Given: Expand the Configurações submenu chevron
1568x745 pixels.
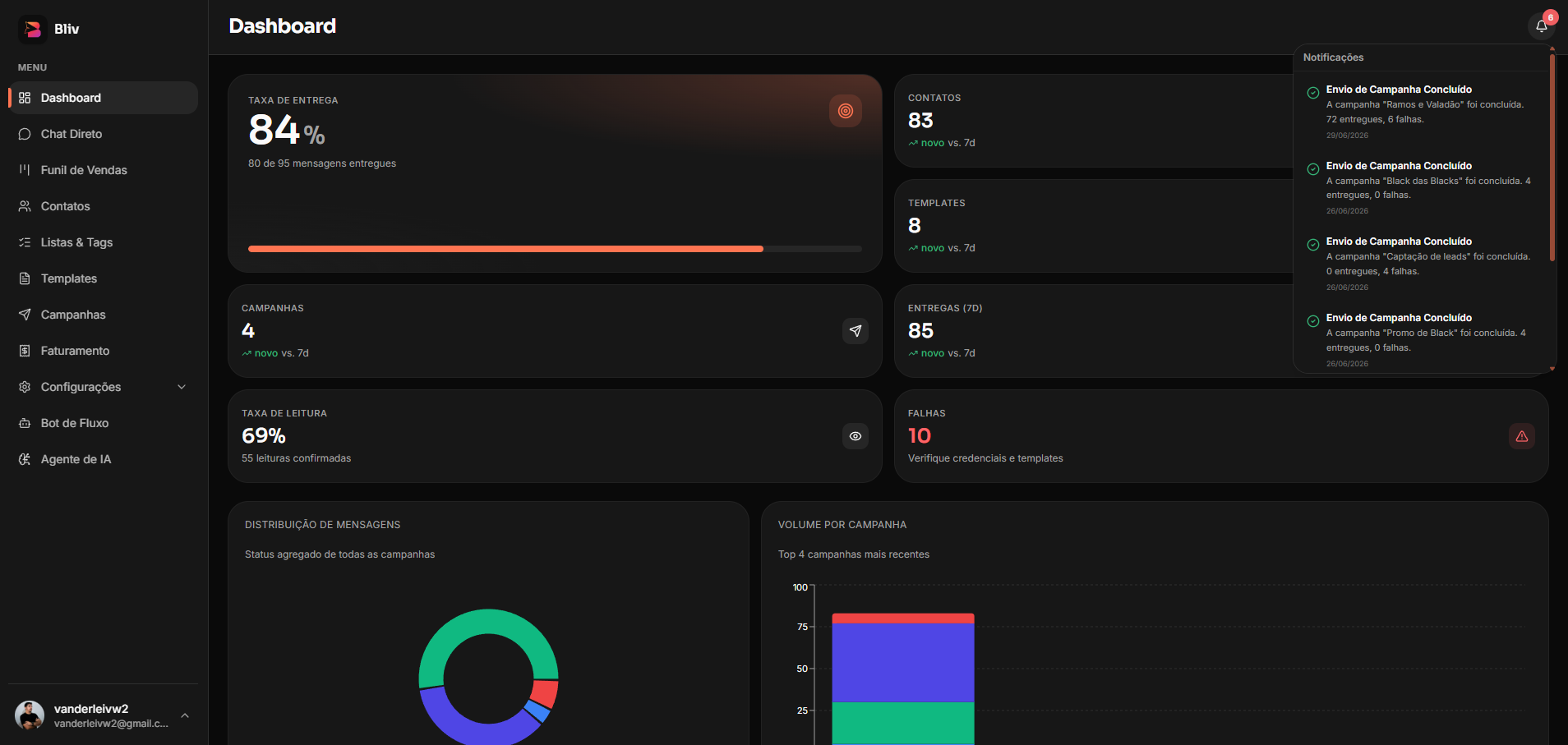Looking at the screenshot, I should point(182,387).
